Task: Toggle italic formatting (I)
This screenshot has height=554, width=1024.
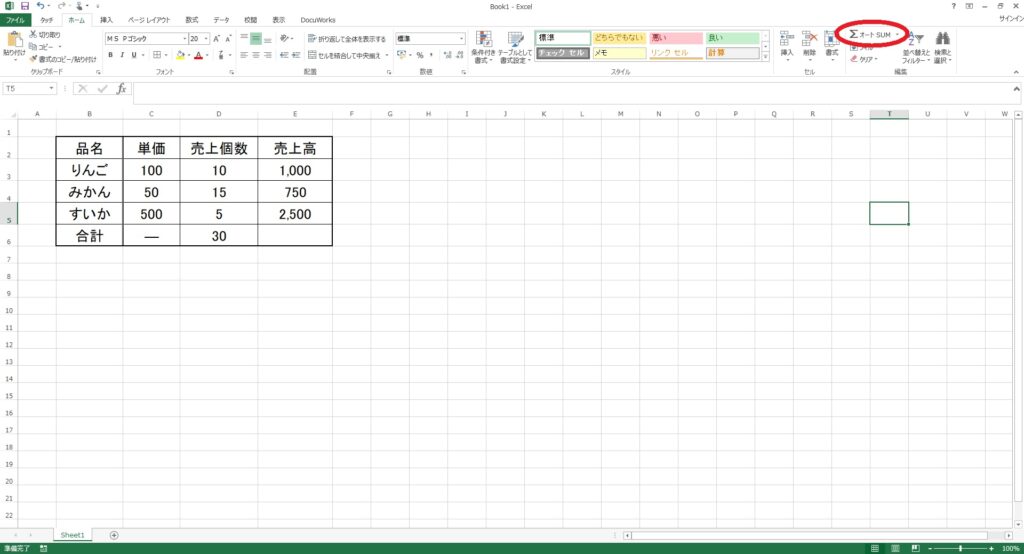Action: [122, 55]
